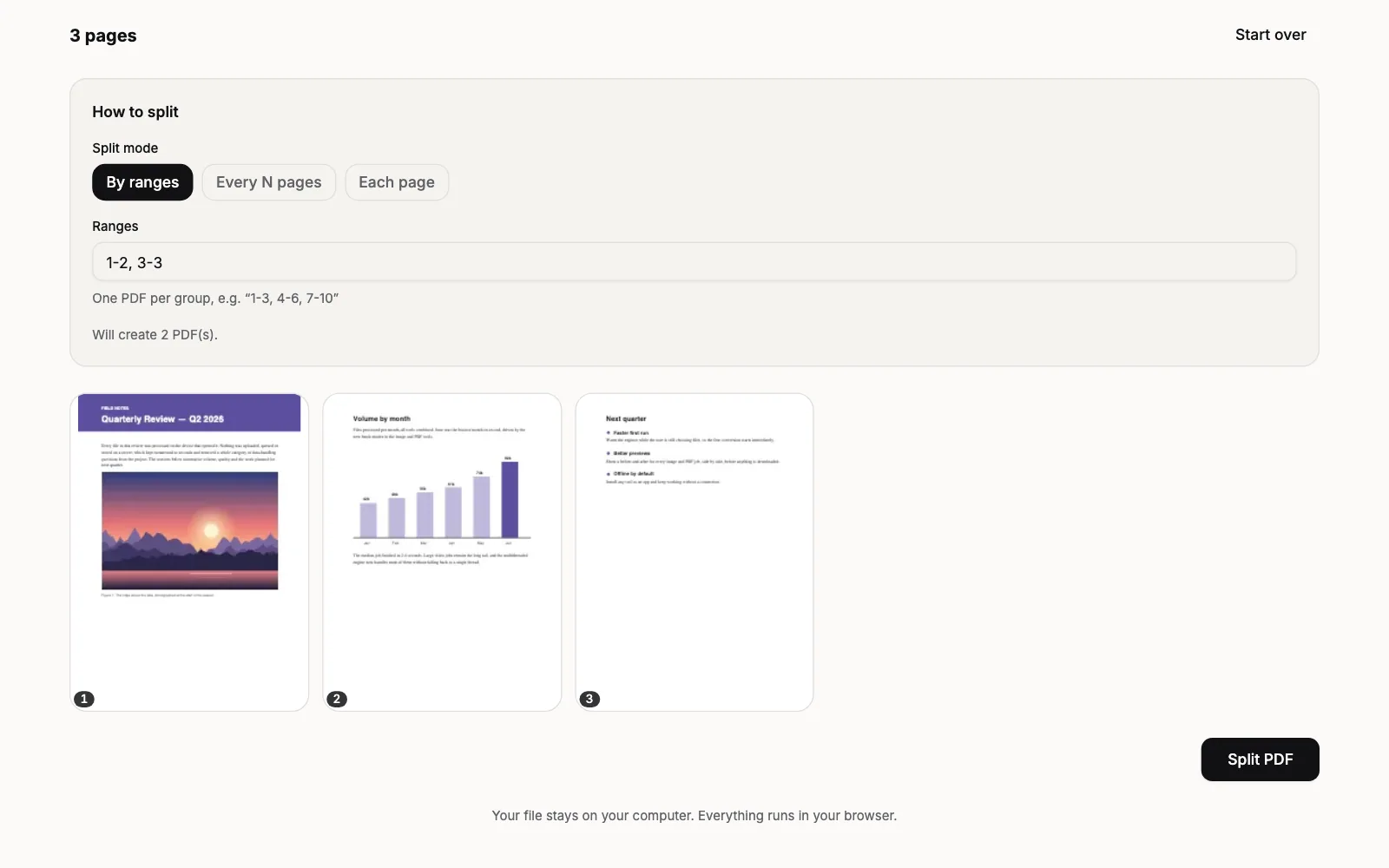The height and width of the screenshot is (868, 1389).
Task: Click the page number 3 badge
Action: 589,699
